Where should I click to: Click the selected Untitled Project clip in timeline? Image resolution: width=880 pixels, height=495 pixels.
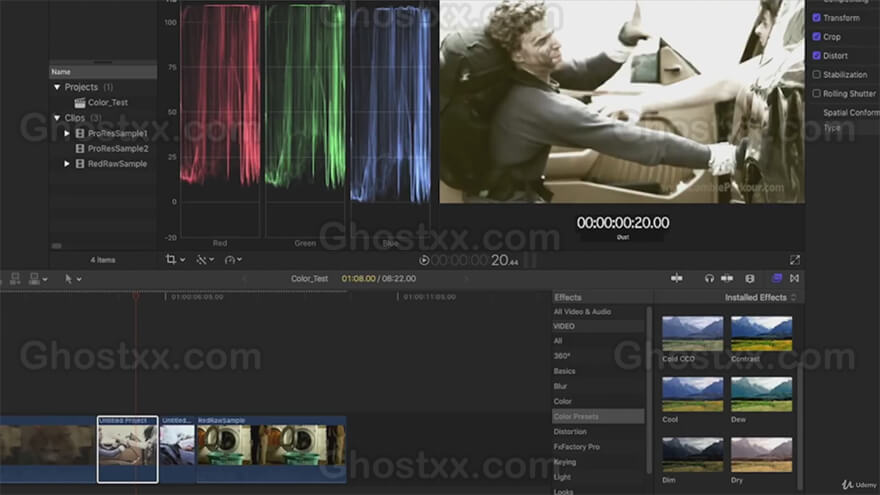[x=127, y=449]
